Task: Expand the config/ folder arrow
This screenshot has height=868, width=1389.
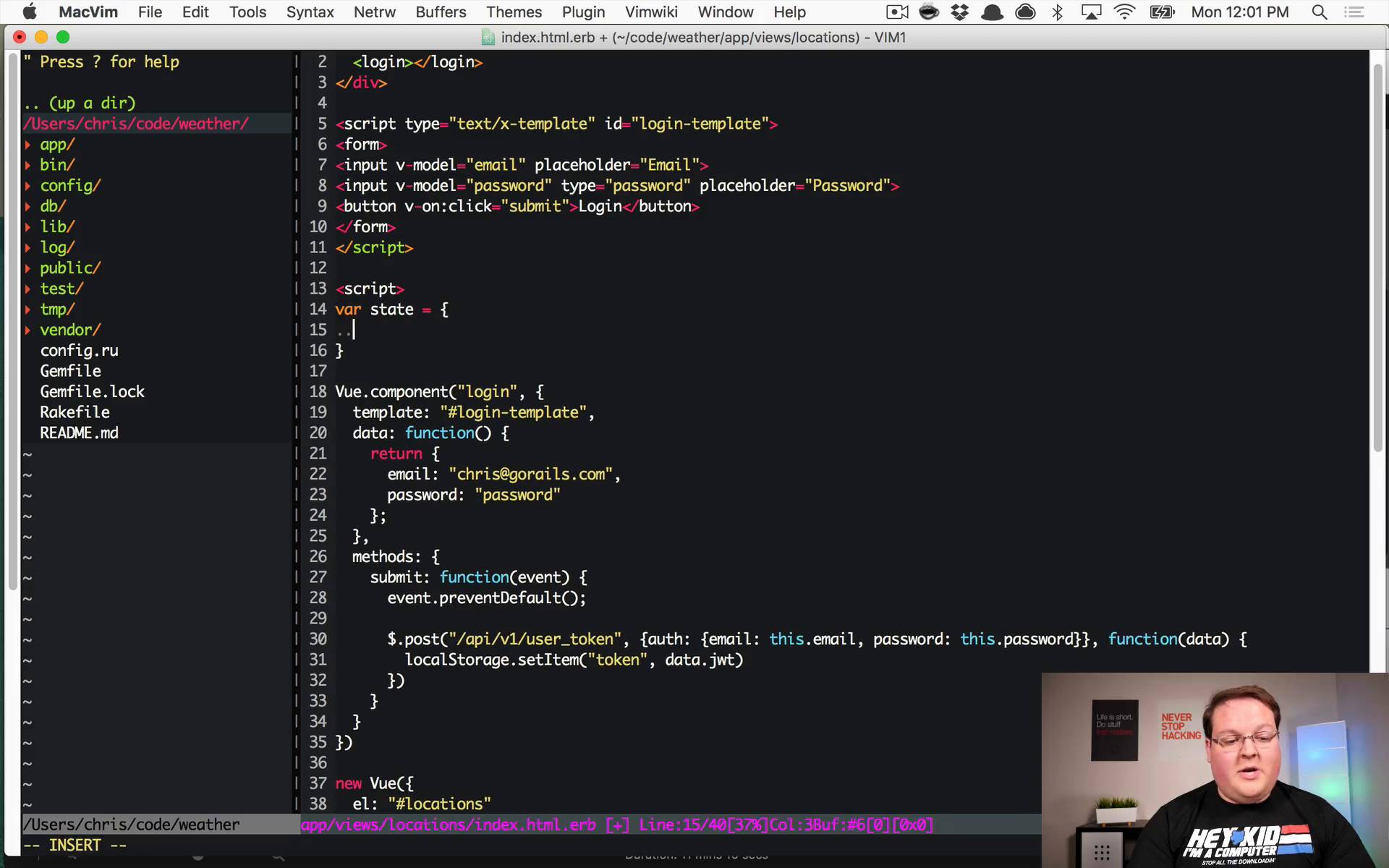Action: point(27,186)
